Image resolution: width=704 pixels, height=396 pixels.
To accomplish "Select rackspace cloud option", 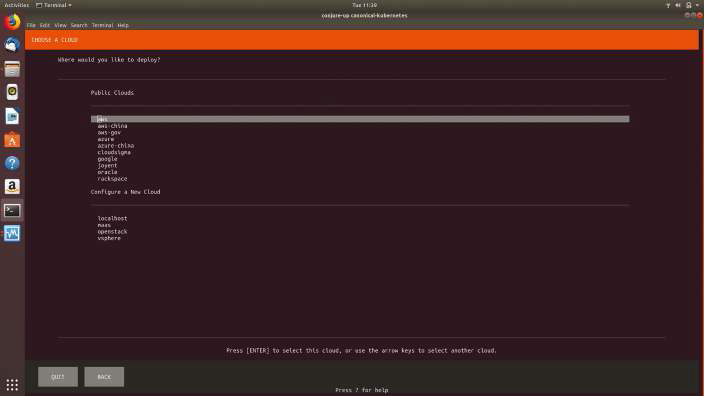I will (112, 179).
